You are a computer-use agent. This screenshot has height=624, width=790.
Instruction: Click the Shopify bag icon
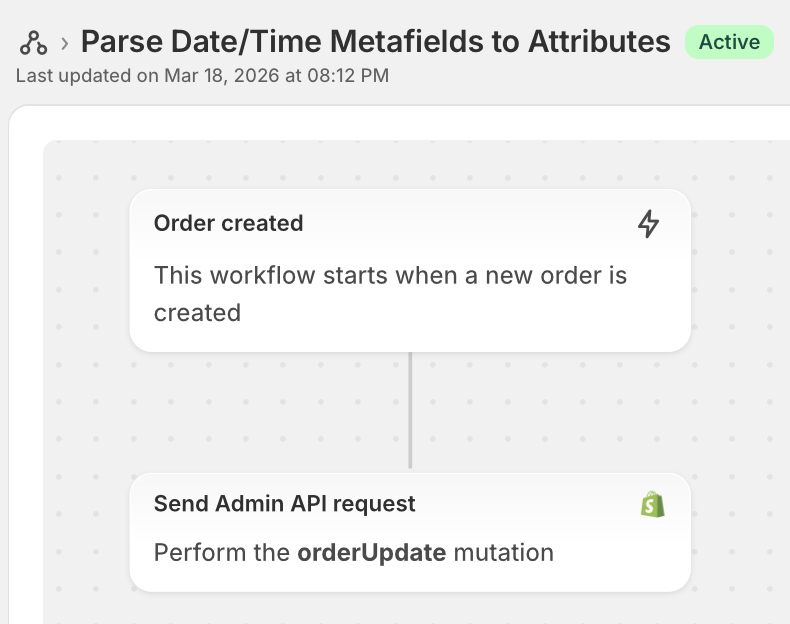click(x=652, y=504)
